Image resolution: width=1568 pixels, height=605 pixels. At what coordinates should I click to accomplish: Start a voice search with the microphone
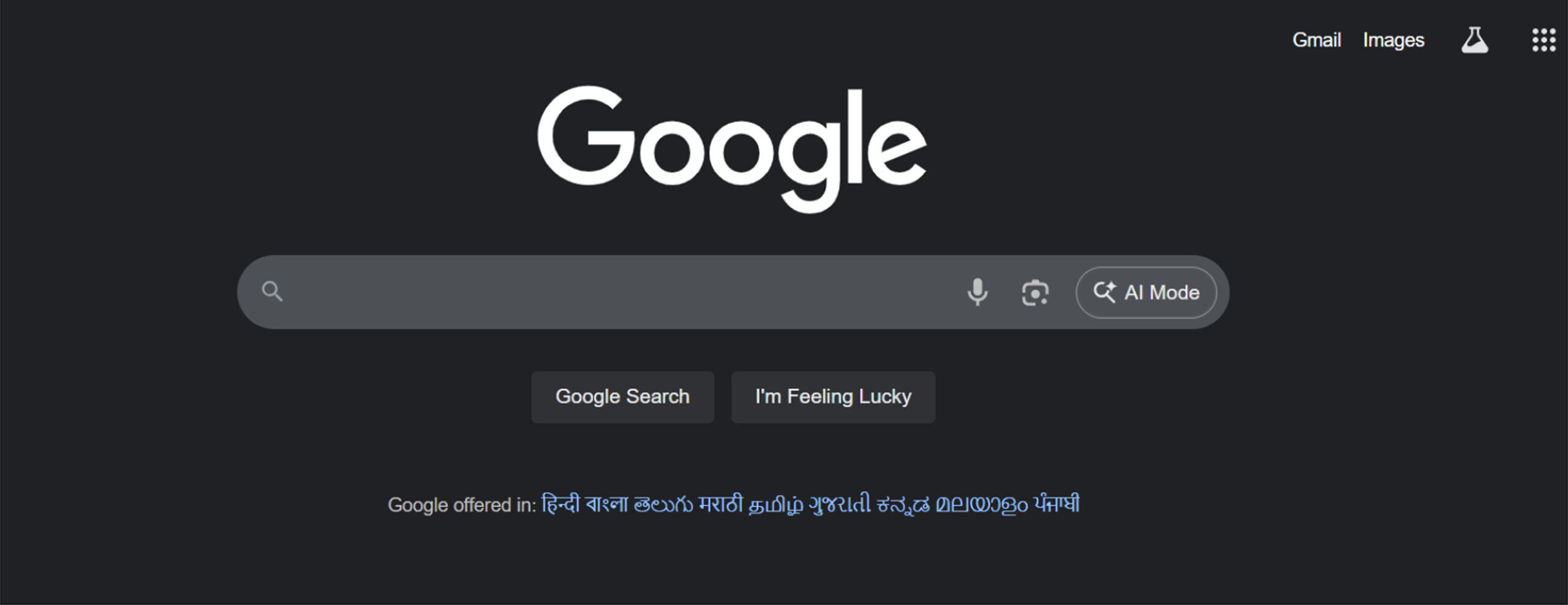click(x=978, y=292)
